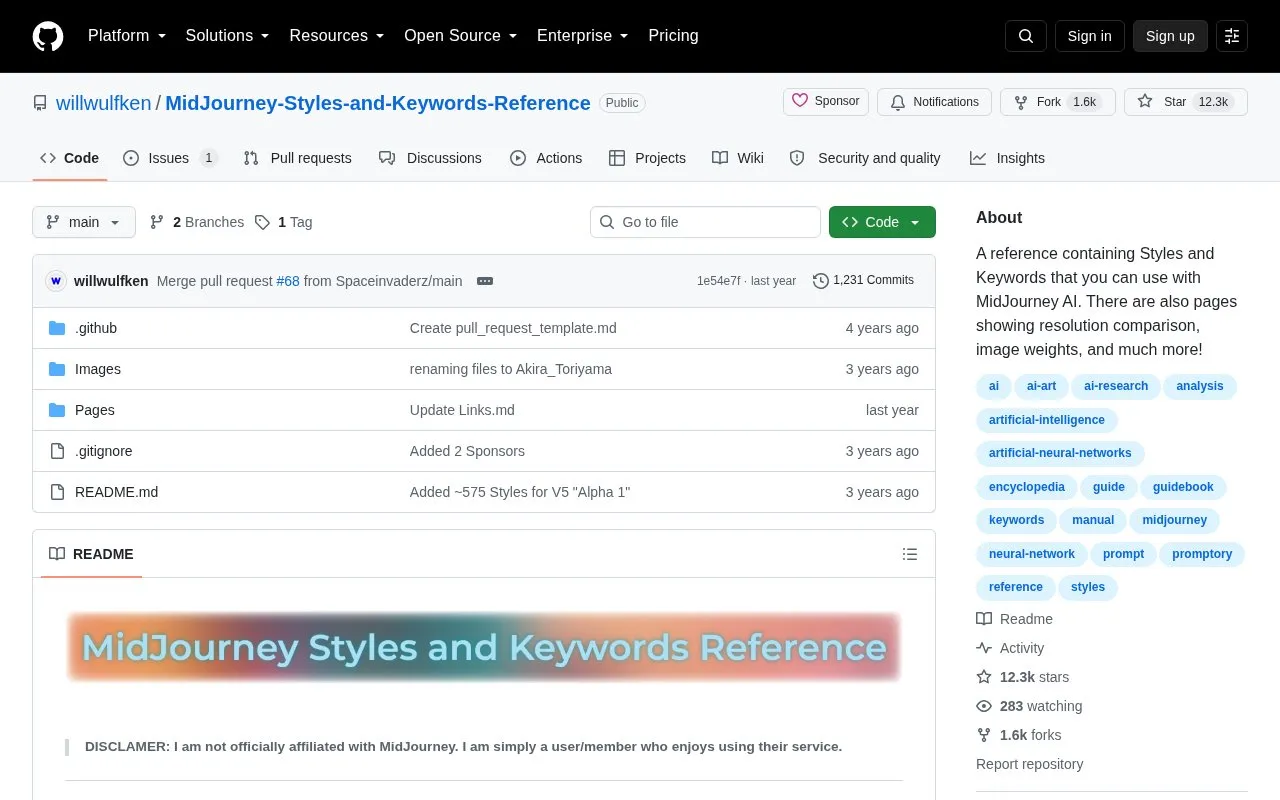View the 2 Branches link

[197, 222]
